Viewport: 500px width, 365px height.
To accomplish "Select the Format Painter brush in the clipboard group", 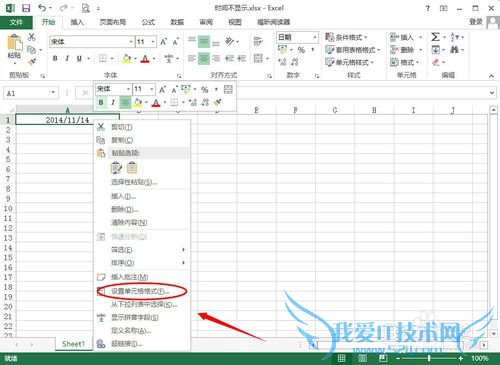I will coord(32,62).
